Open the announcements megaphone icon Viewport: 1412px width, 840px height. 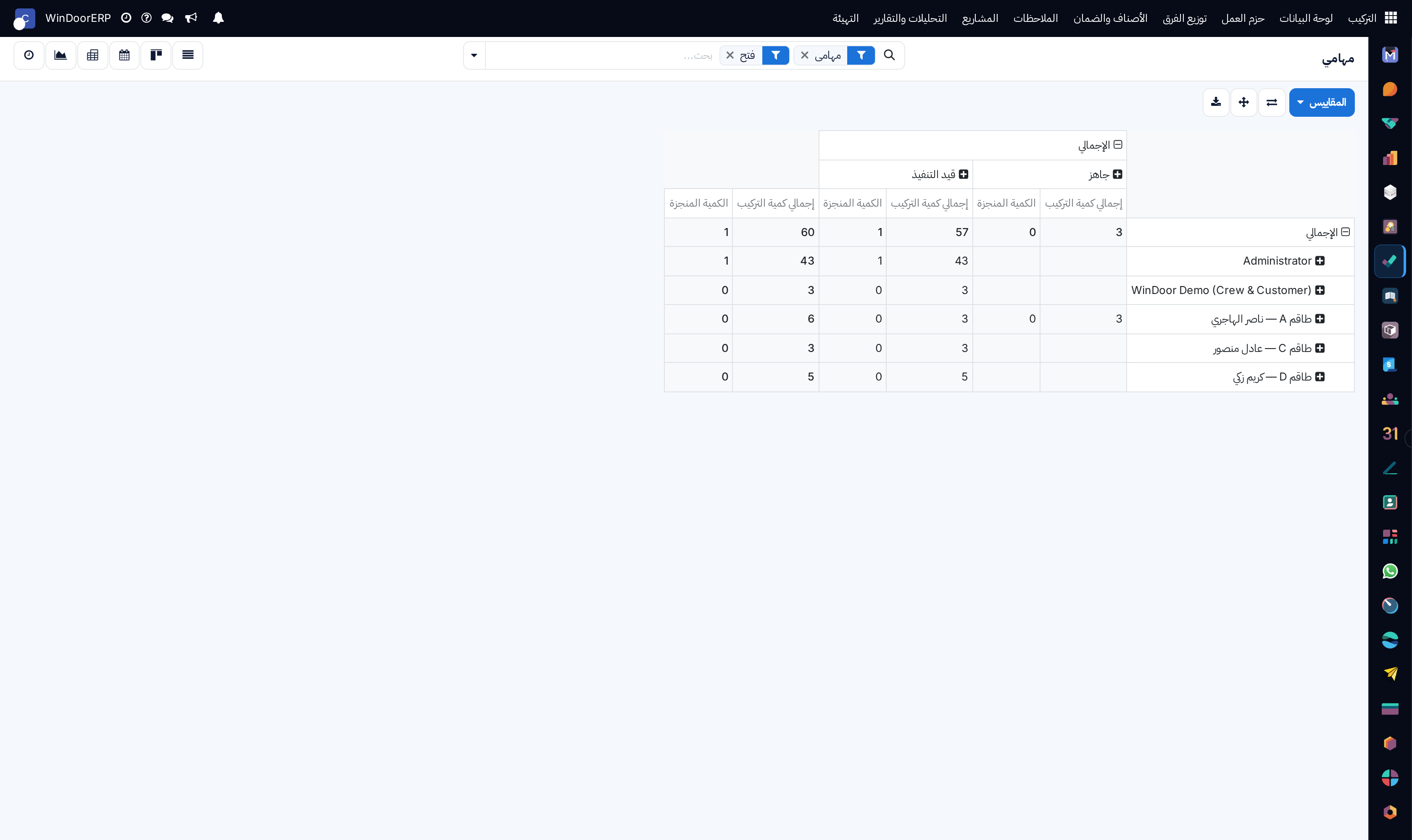click(x=192, y=18)
